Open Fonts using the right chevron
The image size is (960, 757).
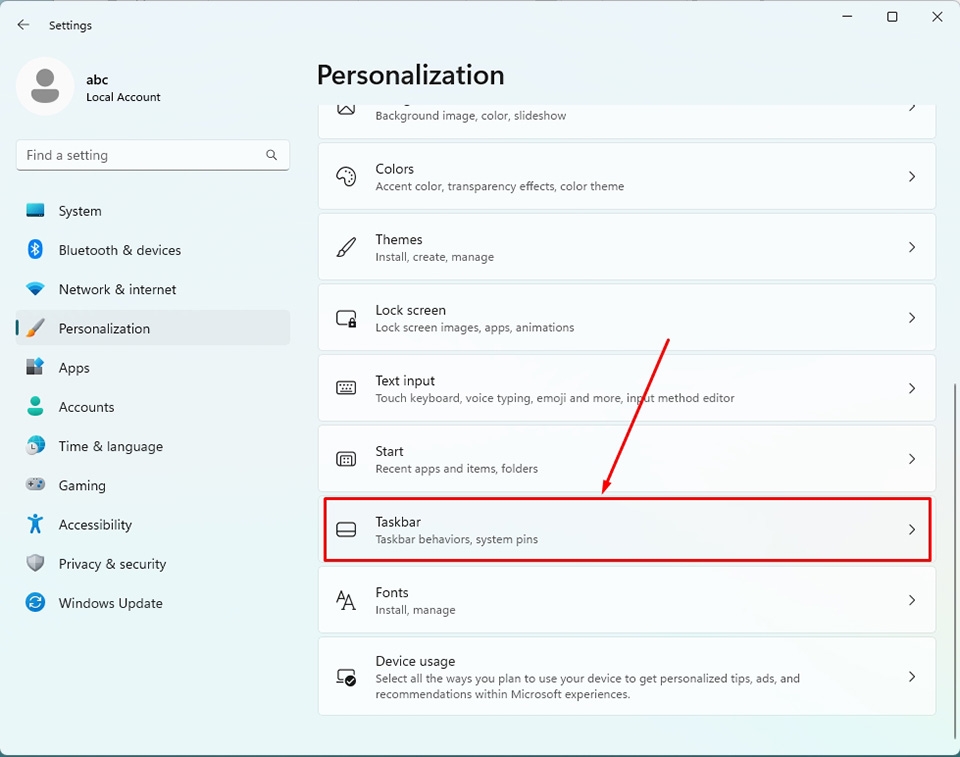click(x=912, y=600)
